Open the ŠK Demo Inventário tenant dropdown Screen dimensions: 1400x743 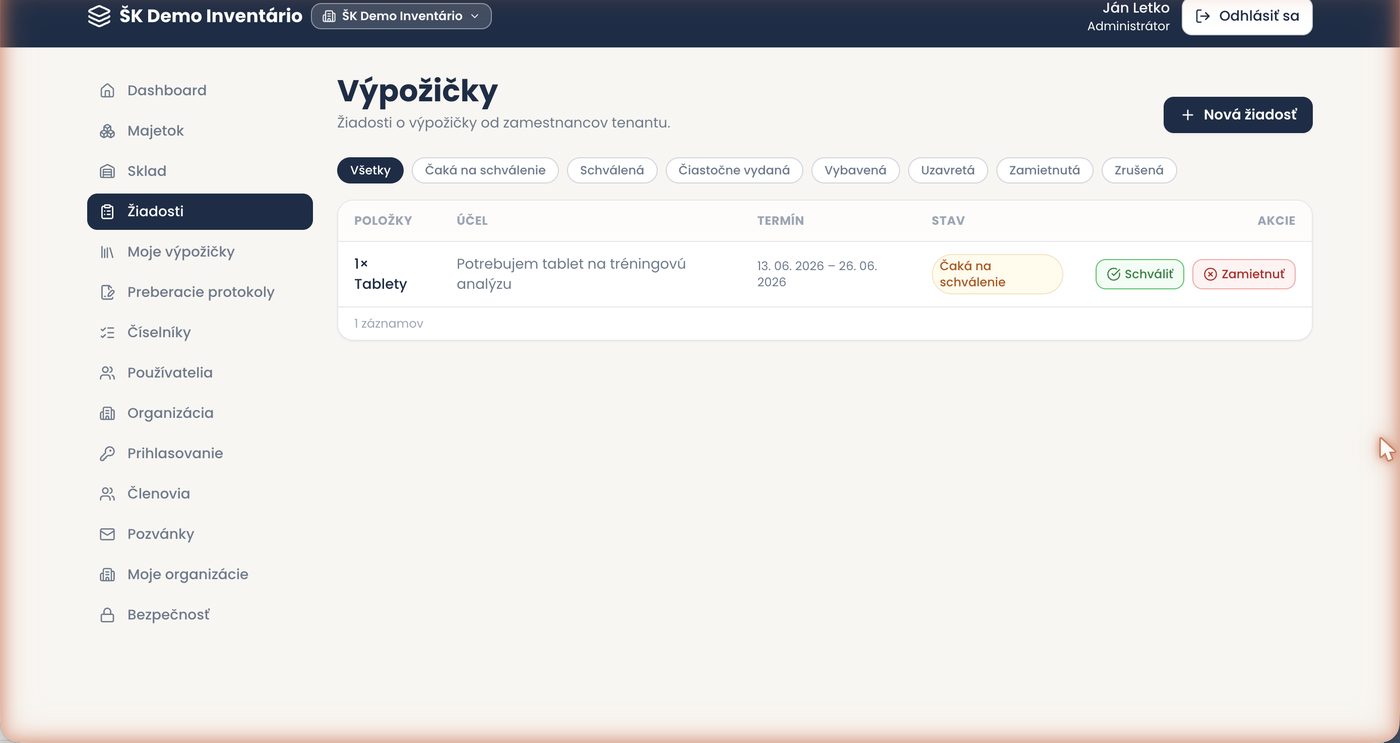point(401,16)
